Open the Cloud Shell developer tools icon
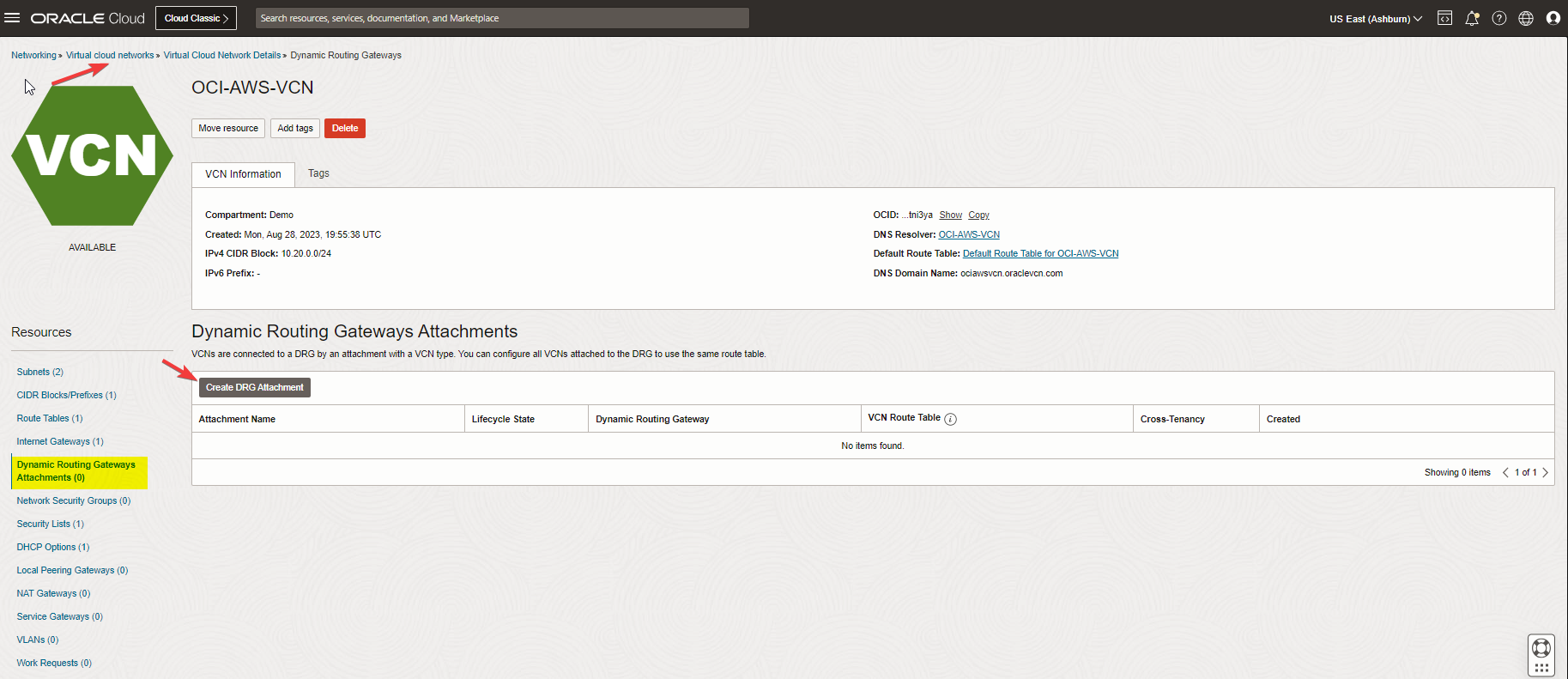The width and height of the screenshot is (1568, 679). [x=1445, y=18]
